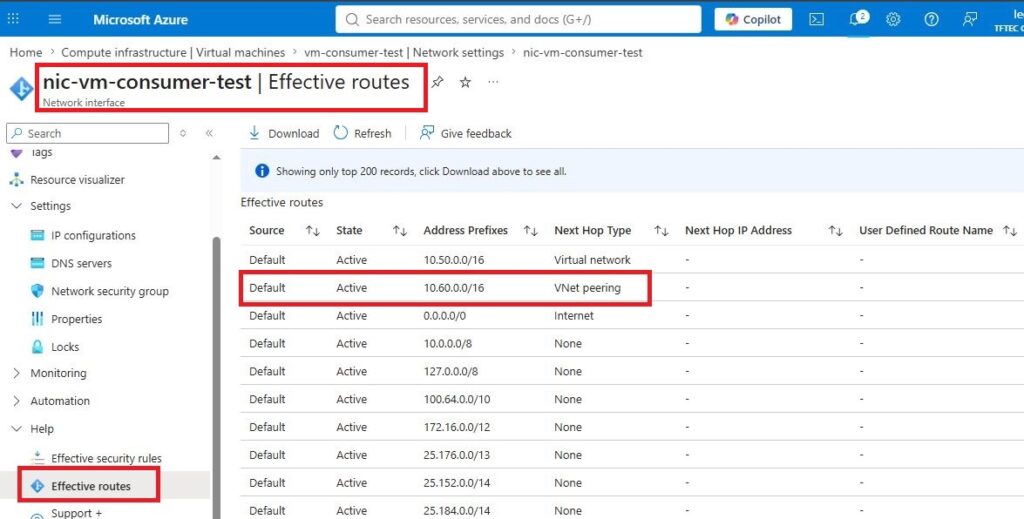This screenshot has height=519, width=1024.
Task: Expand the Automation section
Action: 17,401
